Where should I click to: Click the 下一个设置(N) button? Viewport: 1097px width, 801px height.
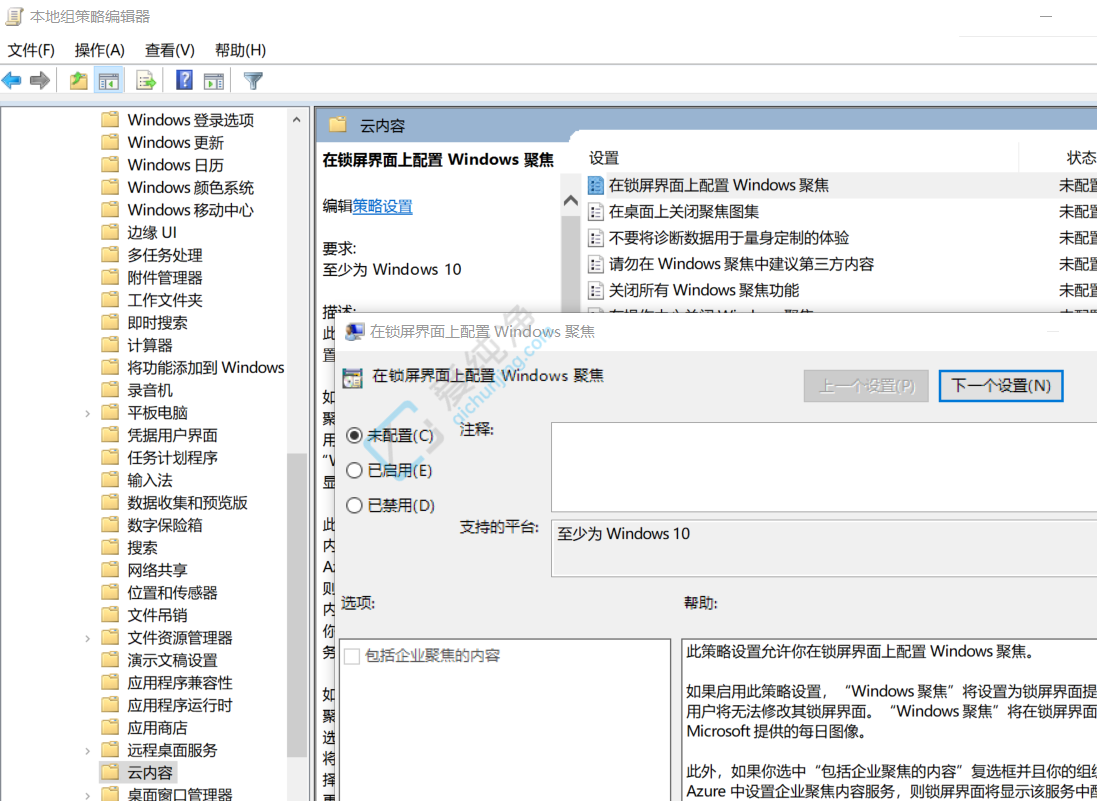tap(1000, 385)
